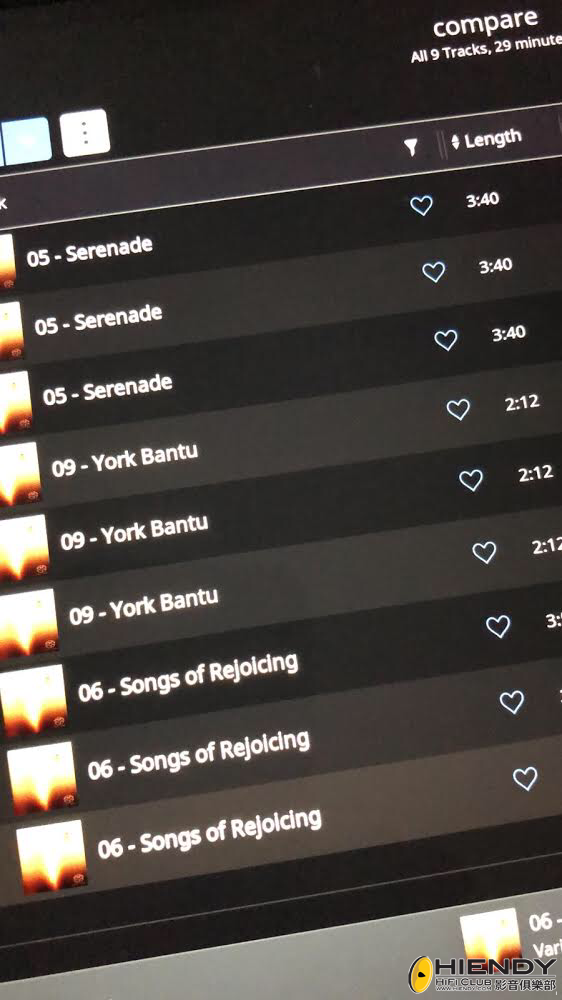Open the three-dot more options button

tap(85, 133)
